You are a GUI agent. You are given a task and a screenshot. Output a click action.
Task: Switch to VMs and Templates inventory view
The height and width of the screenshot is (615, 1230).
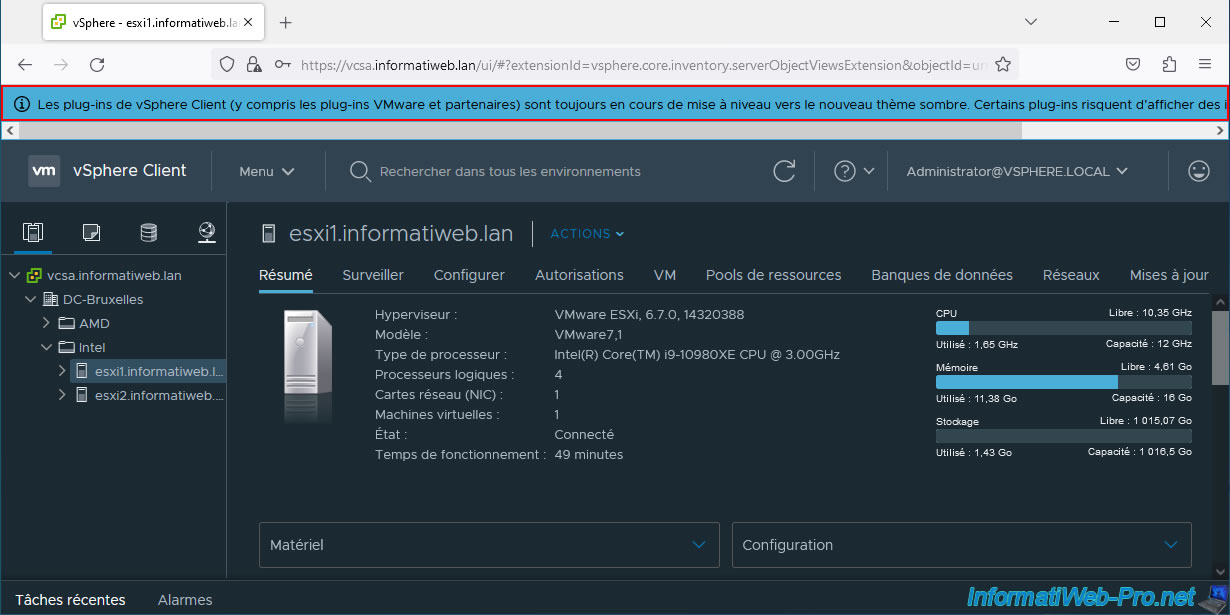click(x=91, y=233)
